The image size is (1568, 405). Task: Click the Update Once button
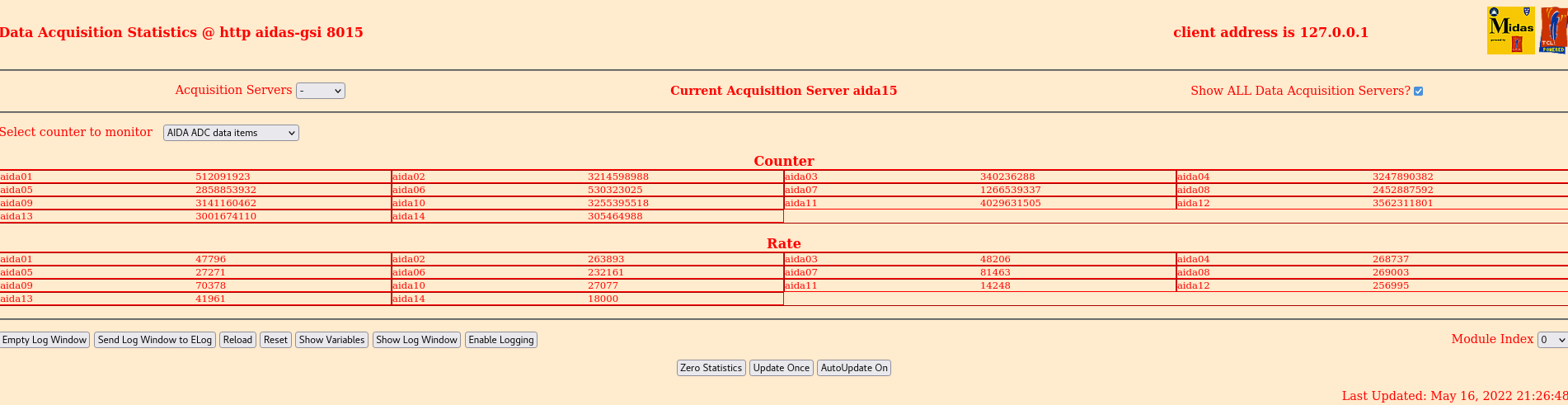pyautogui.click(x=781, y=368)
